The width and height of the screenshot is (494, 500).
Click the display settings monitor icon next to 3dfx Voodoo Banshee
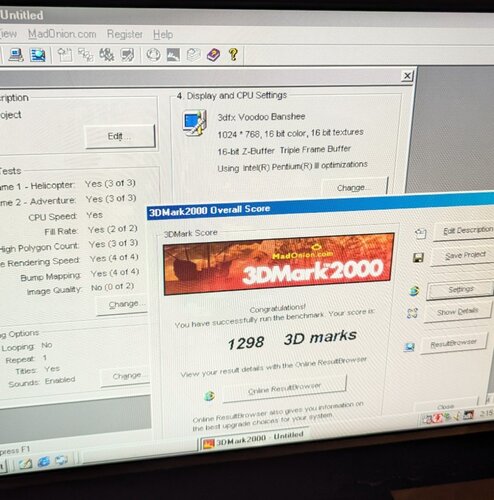(x=195, y=123)
